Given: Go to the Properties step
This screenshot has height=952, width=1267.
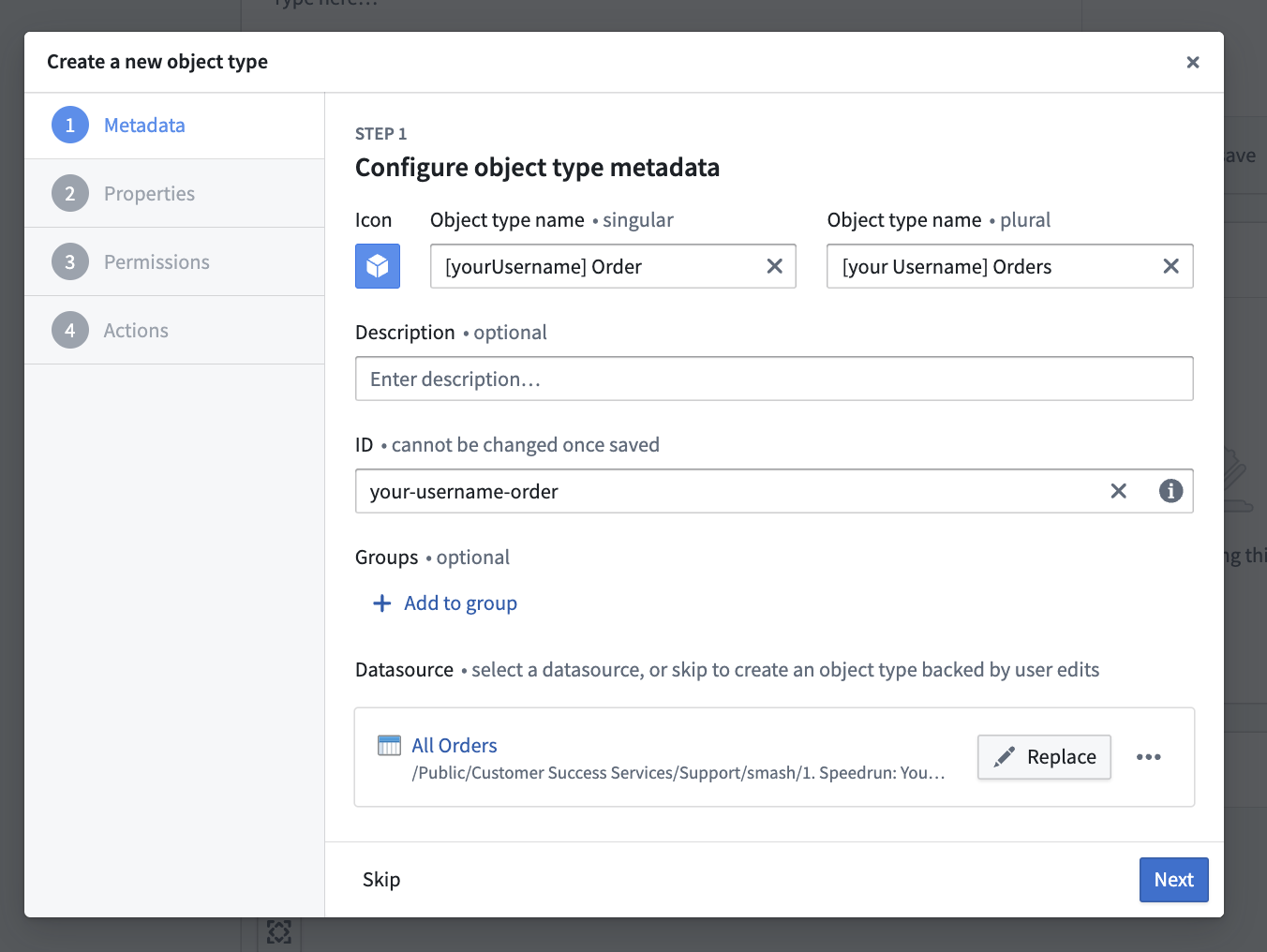Looking at the screenshot, I should pos(149,194).
